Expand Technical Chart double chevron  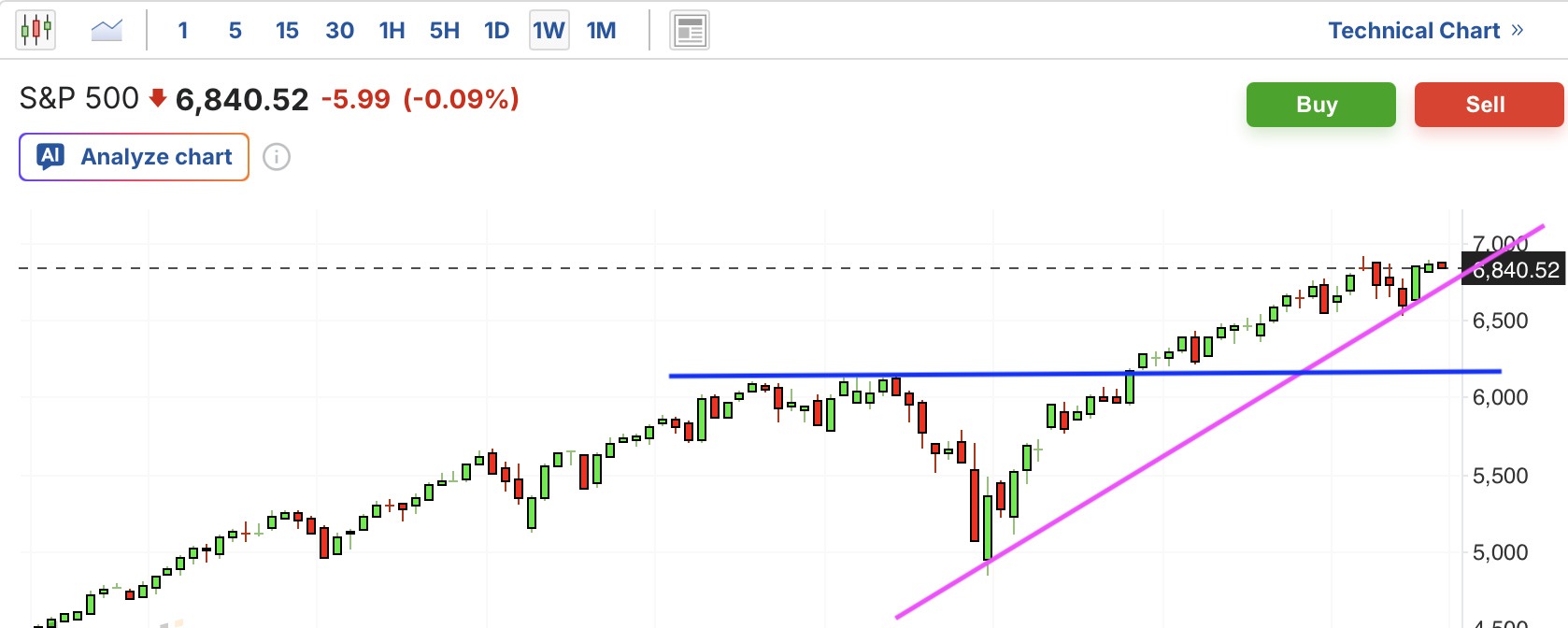pyautogui.click(x=1518, y=31)
